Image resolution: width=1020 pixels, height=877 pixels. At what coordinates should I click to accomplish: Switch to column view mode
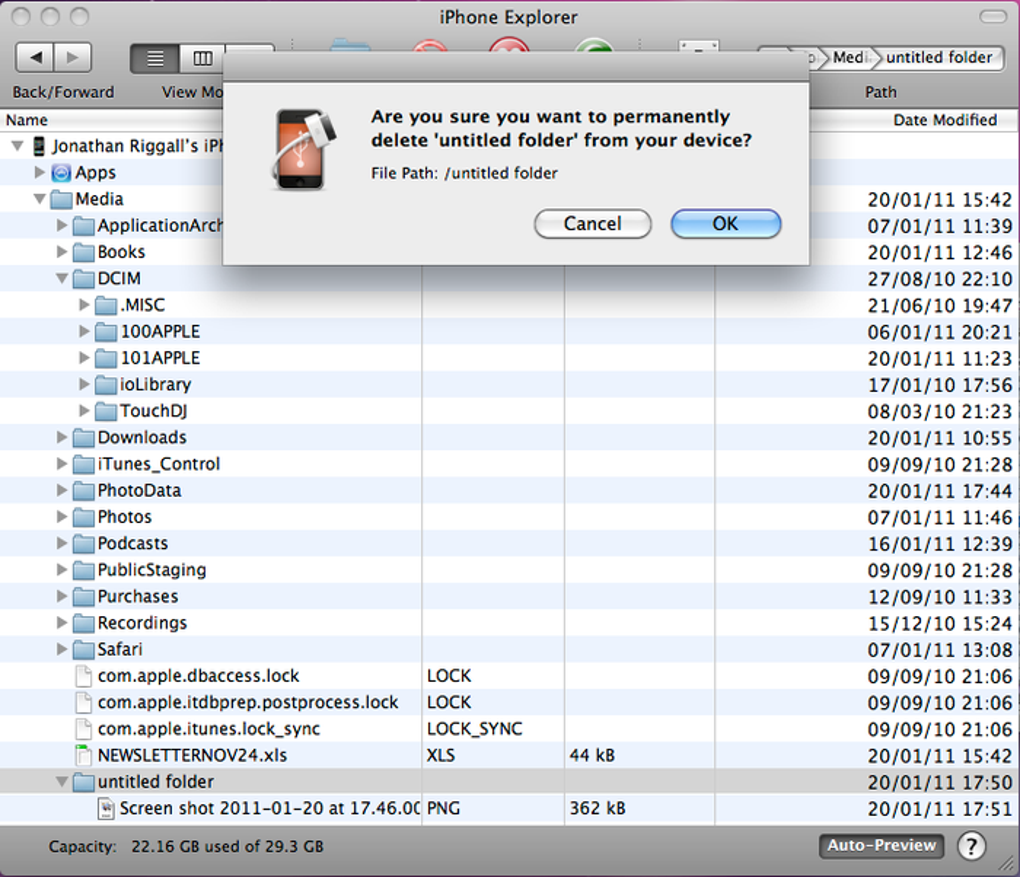[202, 59]
